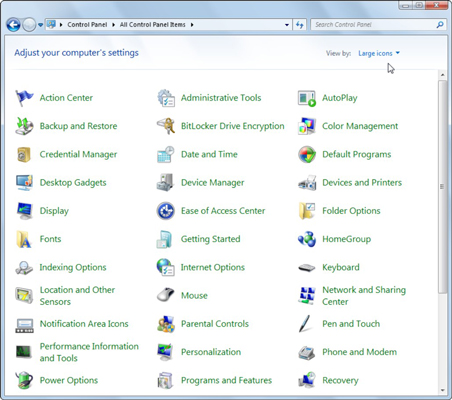Open the Network and Sharing Center icon
Viewport: 452px width, 400px height.
coord(307,296)
